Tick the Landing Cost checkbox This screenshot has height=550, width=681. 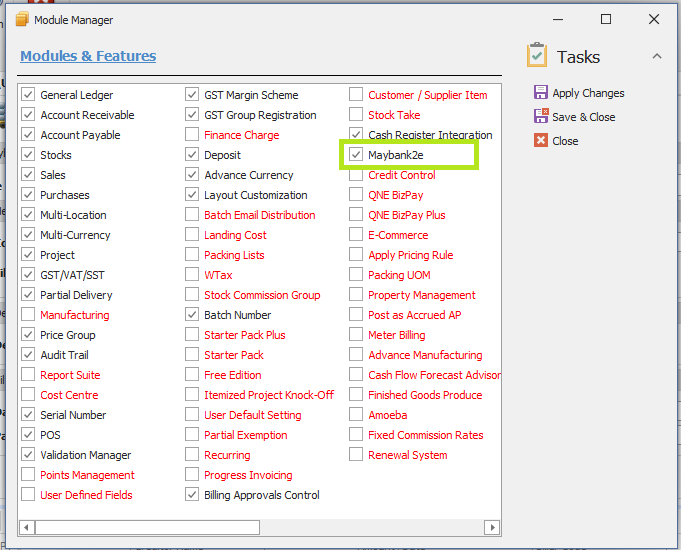tap(192, 235)
